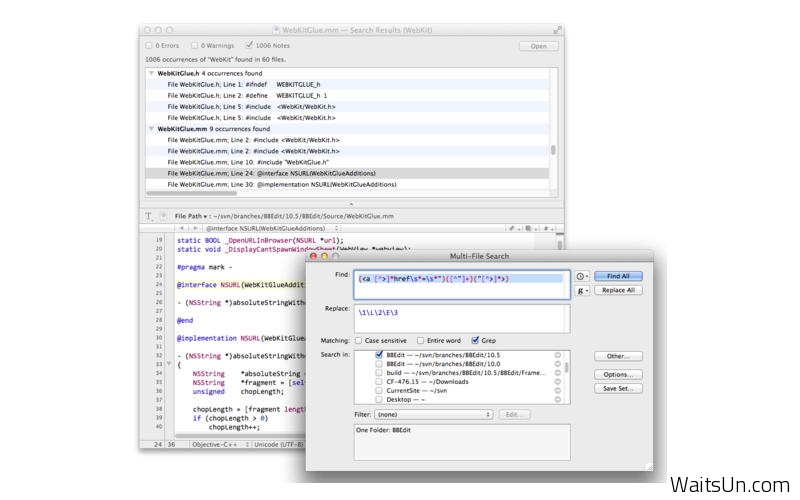The width and height of the screenshot is (800, 500).
Task: Click round icon on build row
Action: tap(558, 373)
